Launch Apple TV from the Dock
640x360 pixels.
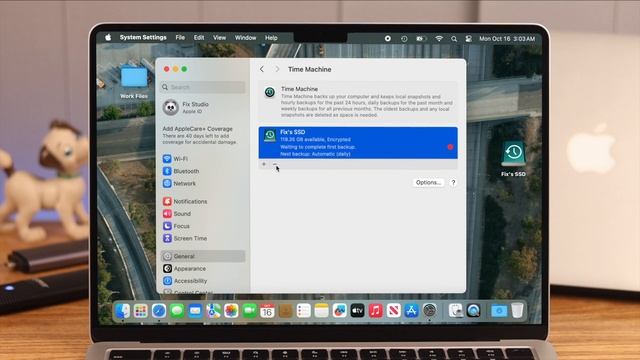[x=357, y=311]
